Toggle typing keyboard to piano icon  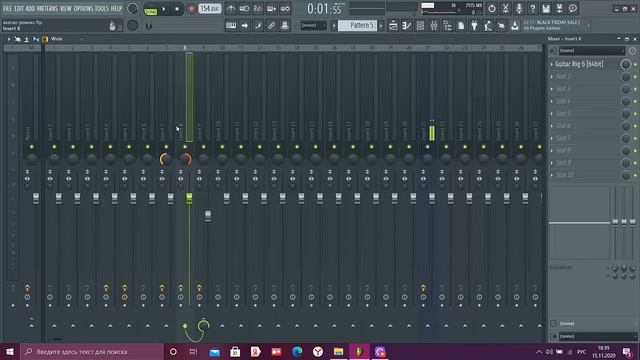click(x=231, y=26)
